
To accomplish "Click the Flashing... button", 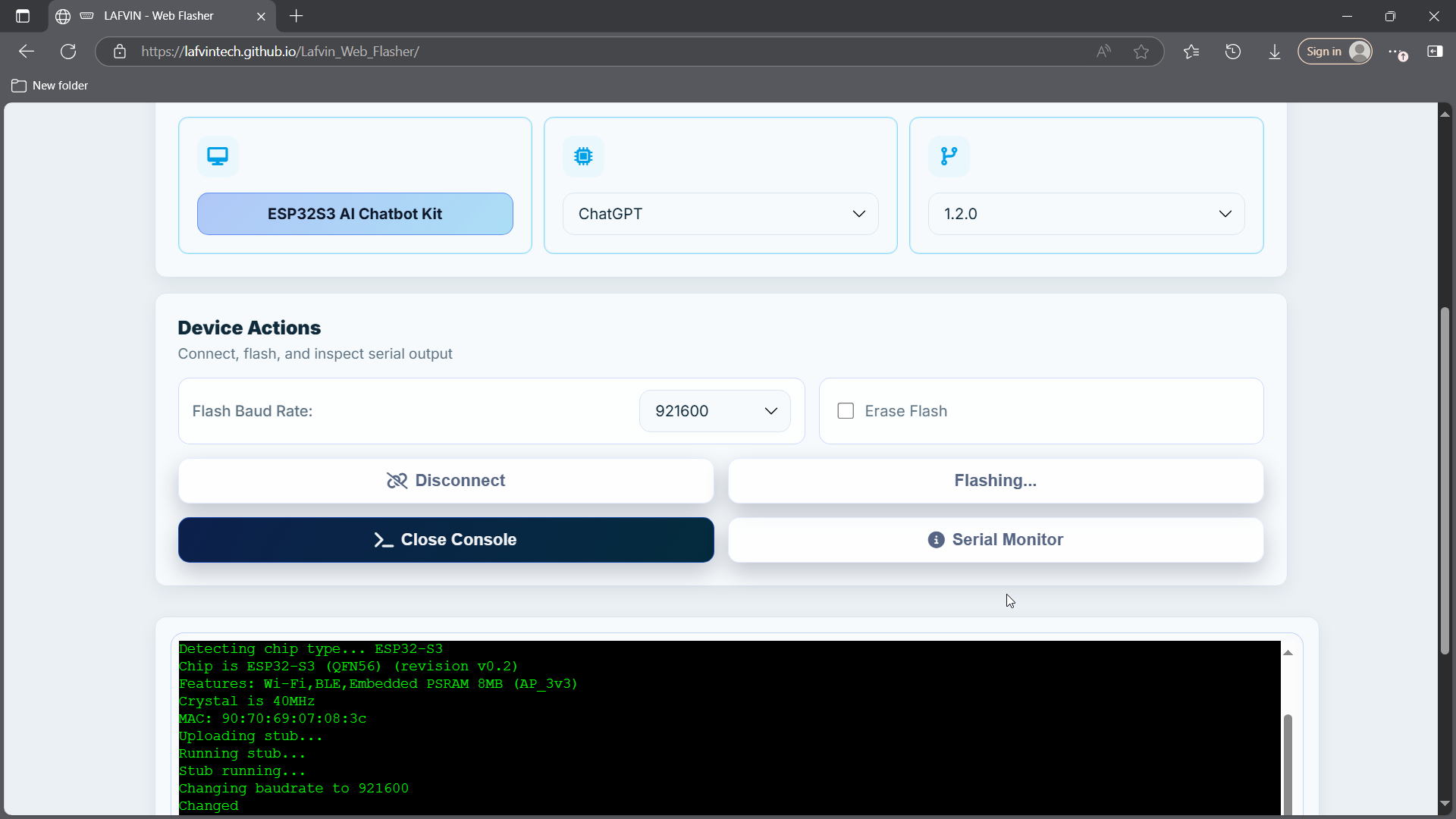I will point(996,481).
